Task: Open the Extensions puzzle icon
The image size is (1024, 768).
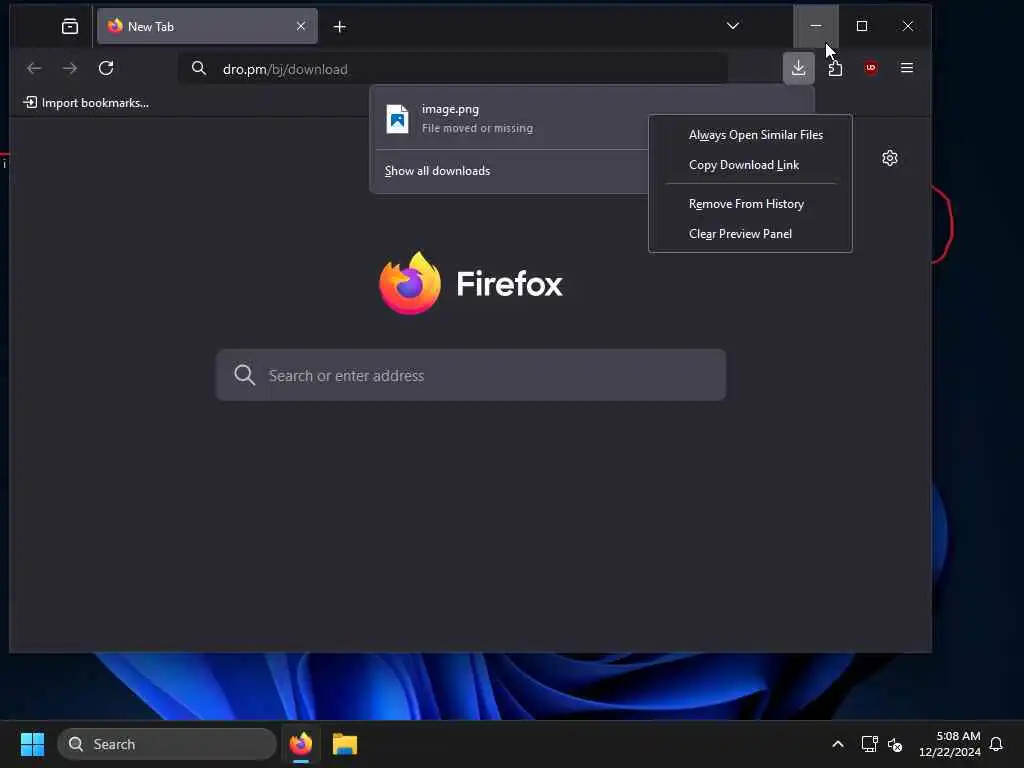Action: pyautogui.click(x=835, y=68)
